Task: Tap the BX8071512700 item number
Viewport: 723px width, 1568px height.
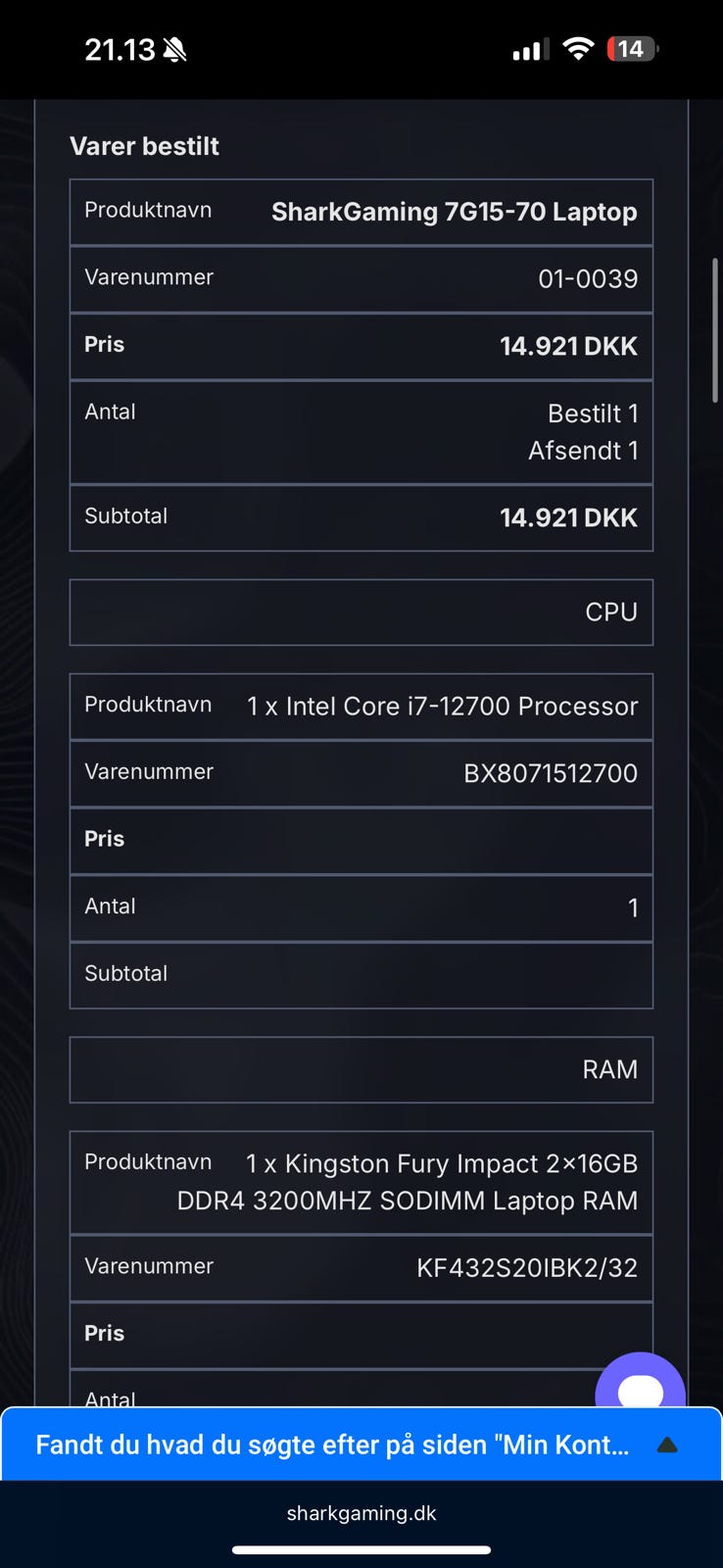Action: [550, 773]
